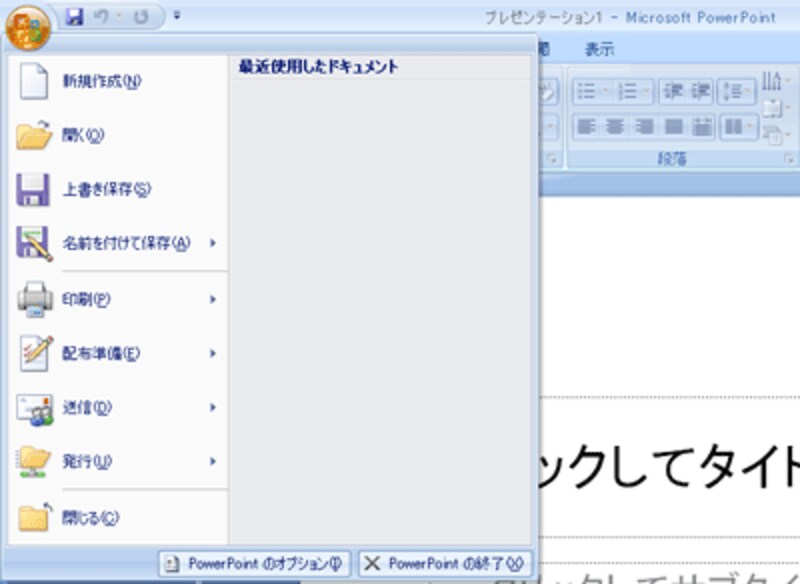Increase the list indent level
The width and height of the screenshot is (800, 584).
coord(700,92)
